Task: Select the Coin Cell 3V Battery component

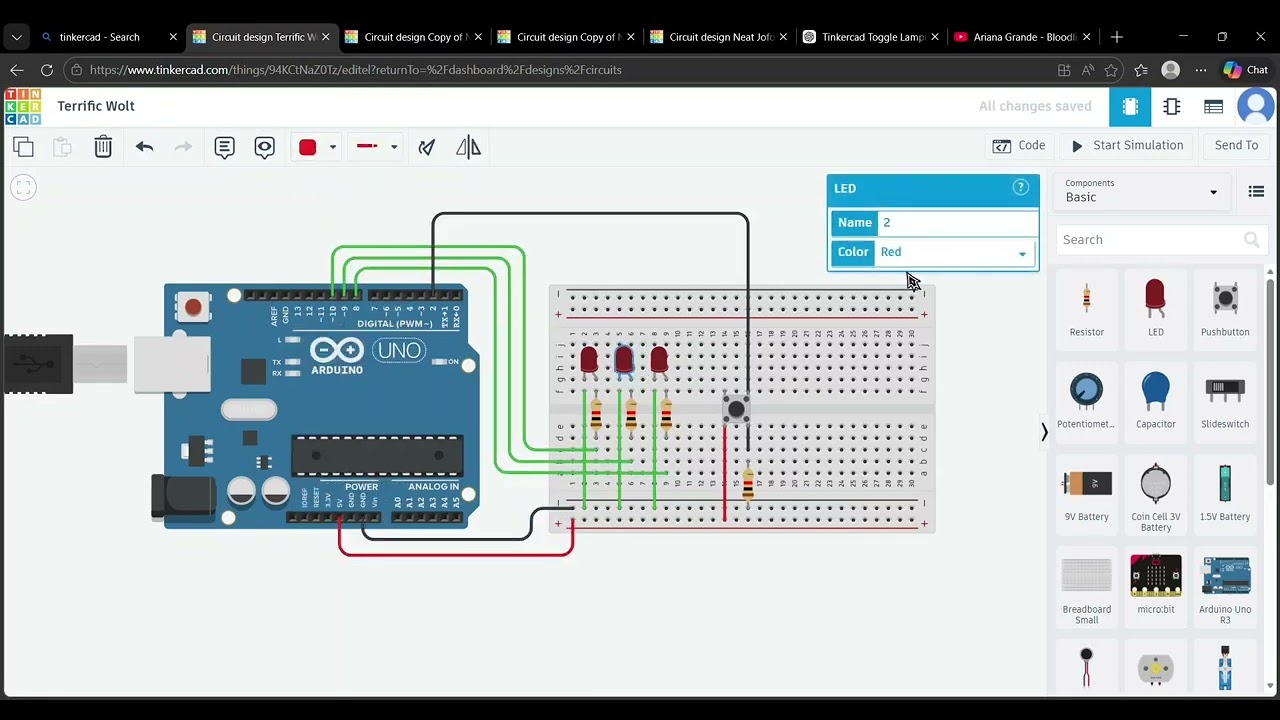Action: point(1156,497)
